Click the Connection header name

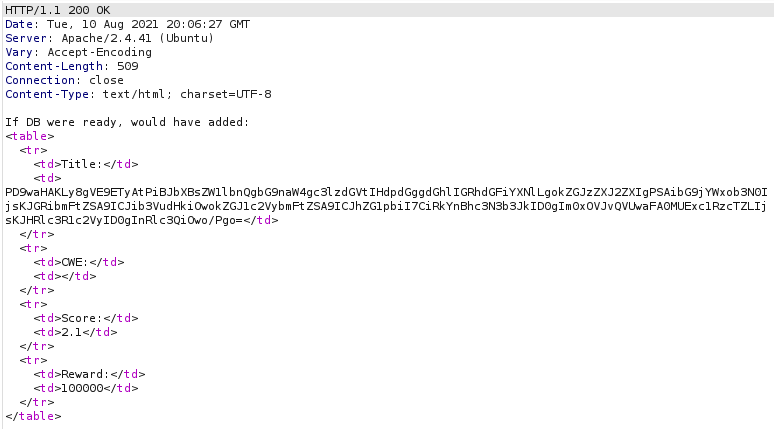[40, 80]
